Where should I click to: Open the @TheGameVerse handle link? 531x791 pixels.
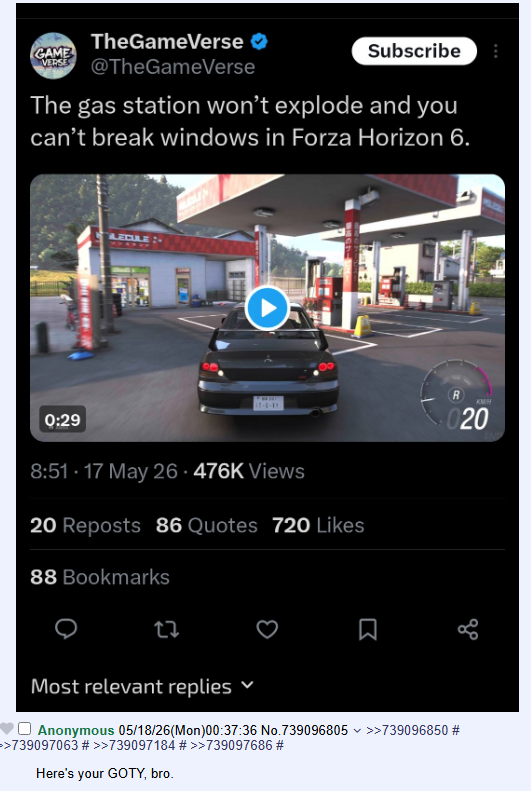172,67
